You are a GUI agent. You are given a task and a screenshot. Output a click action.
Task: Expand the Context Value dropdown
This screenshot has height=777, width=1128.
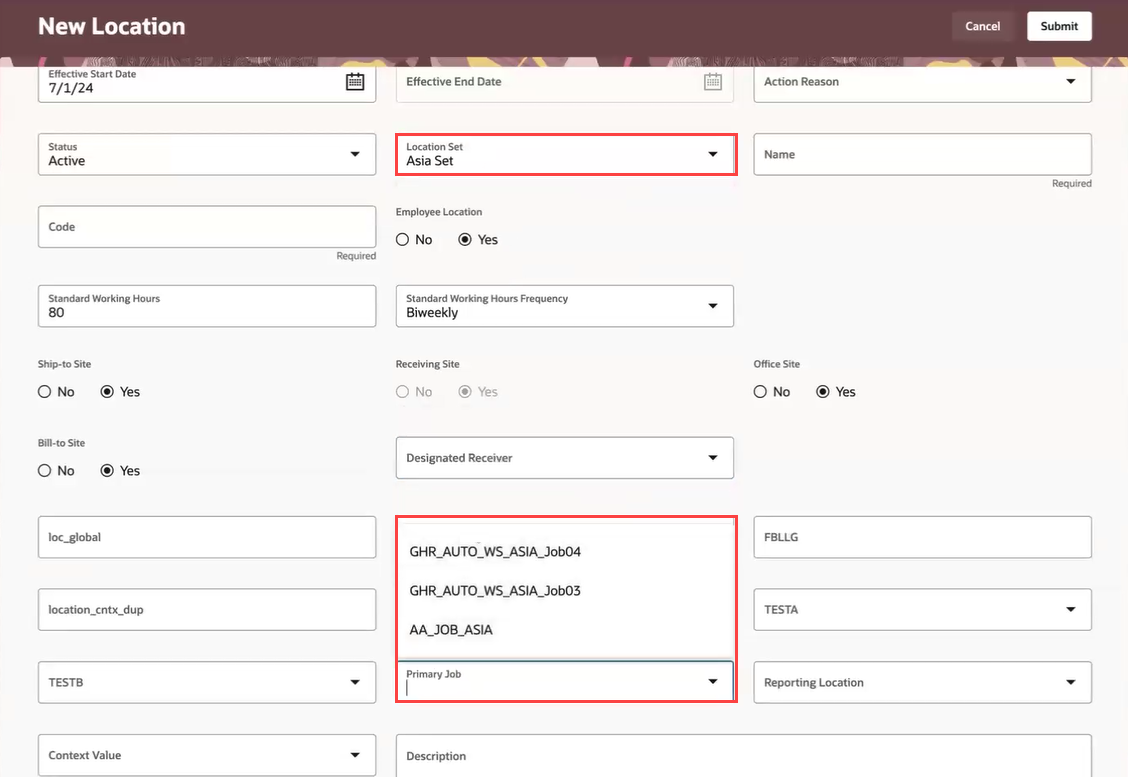[355, 755]
